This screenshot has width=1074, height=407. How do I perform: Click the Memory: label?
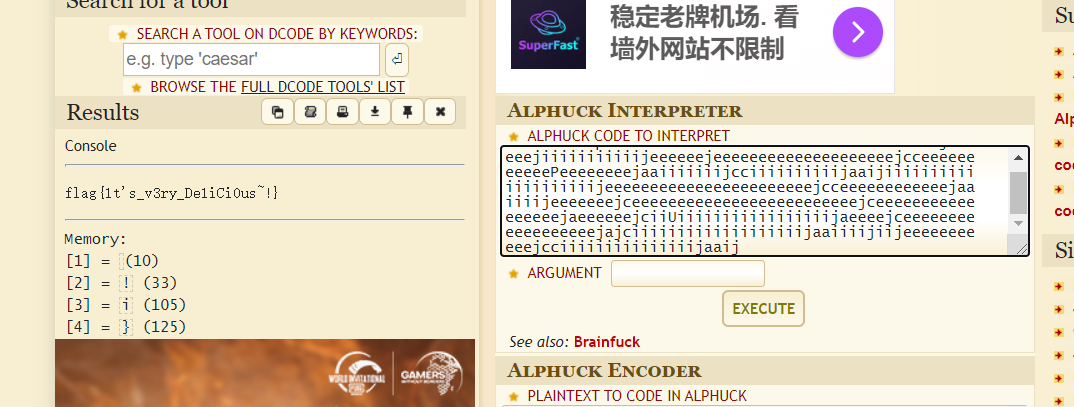tap(95, 239)
